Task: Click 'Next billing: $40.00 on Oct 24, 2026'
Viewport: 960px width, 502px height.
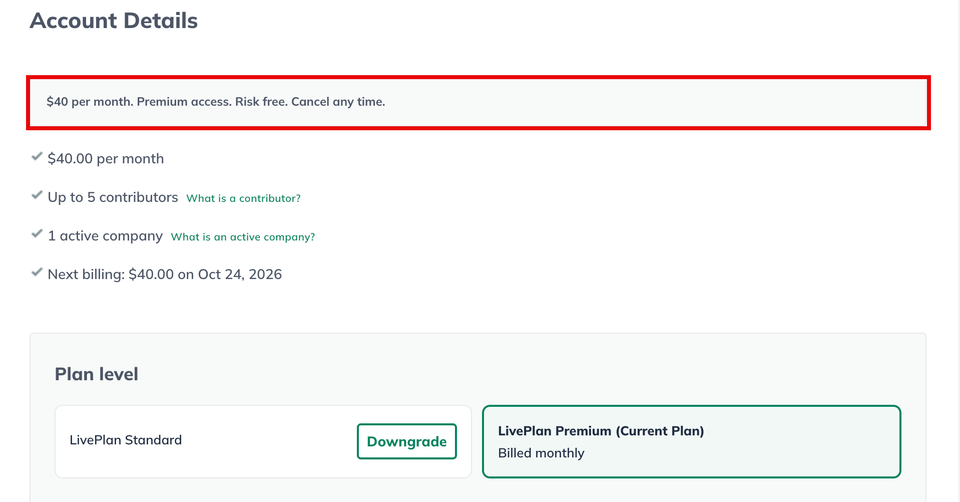Action: 165,274
